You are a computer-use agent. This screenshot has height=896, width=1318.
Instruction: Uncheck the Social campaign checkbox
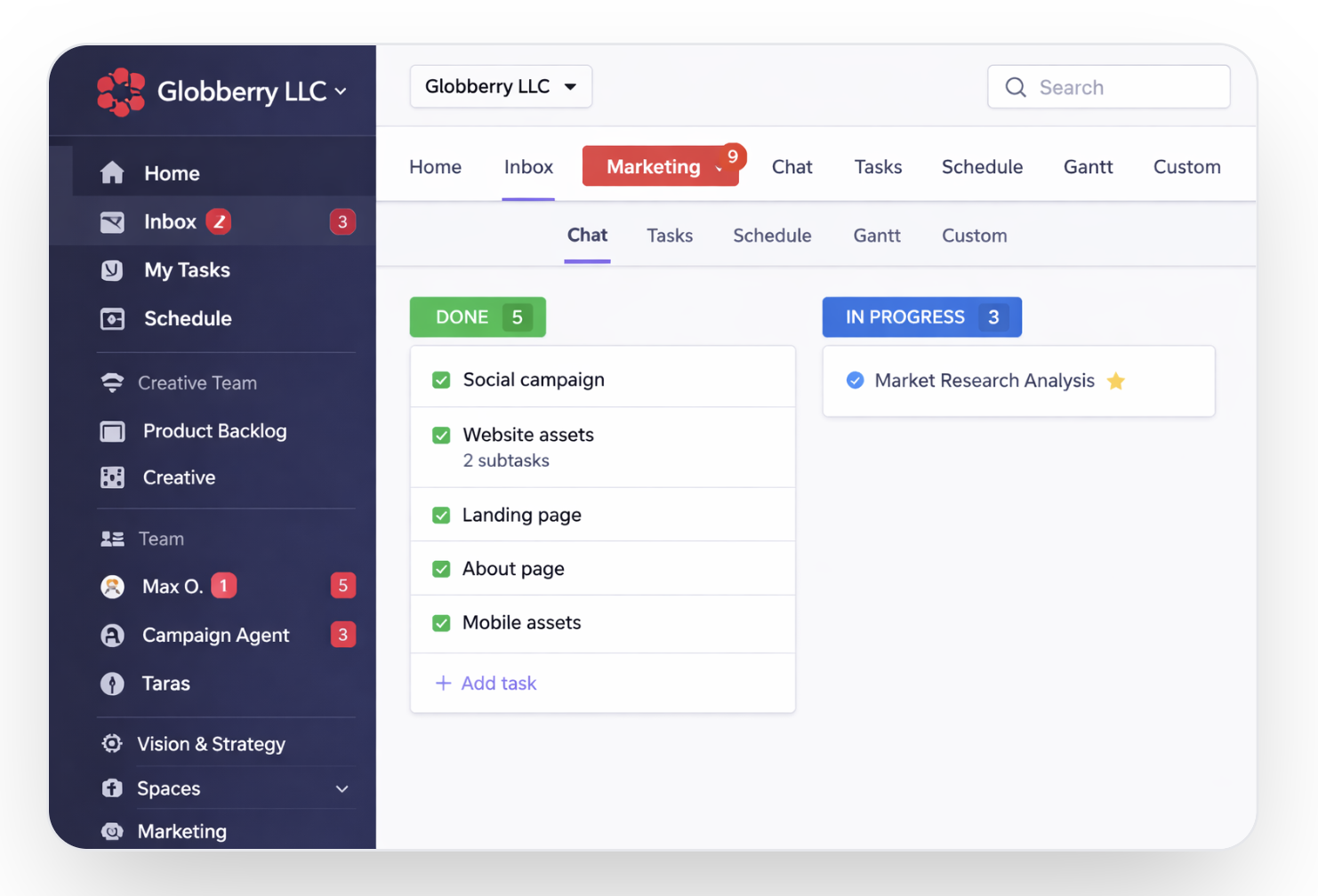point(441,380)
